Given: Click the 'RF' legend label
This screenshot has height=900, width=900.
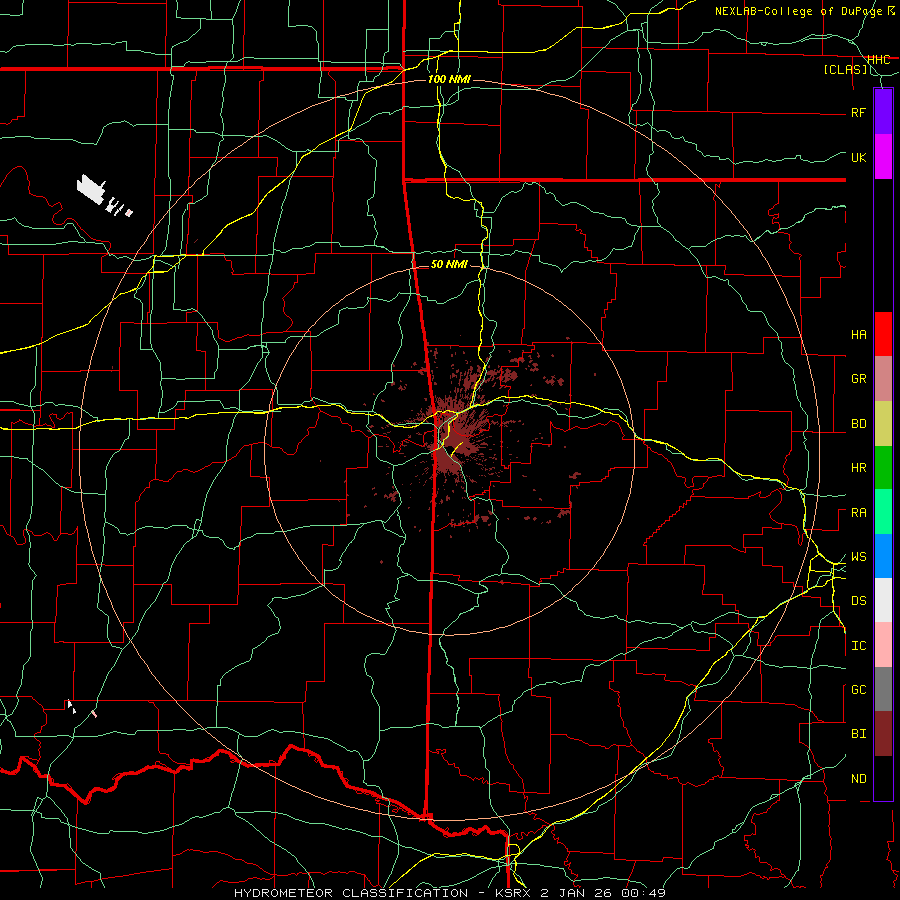Looking at the screenshot, I should (x=858, y=112).
